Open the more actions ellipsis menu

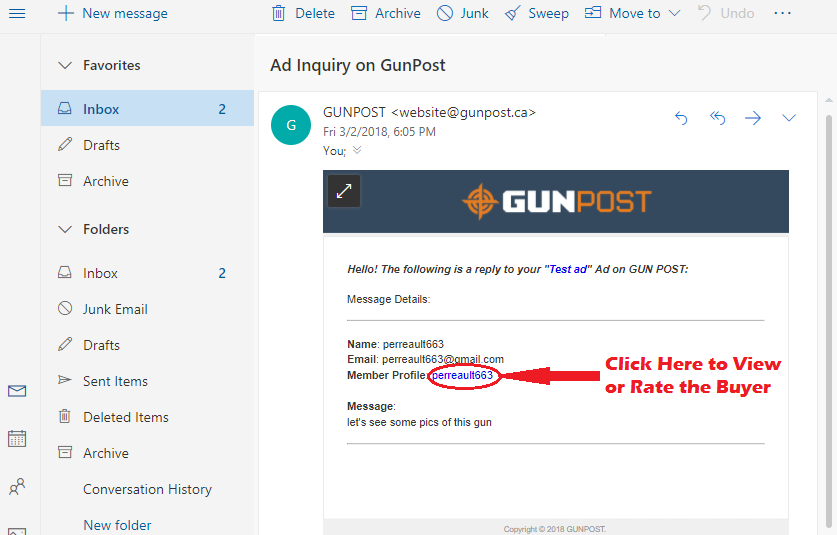[x=783, y=13]
